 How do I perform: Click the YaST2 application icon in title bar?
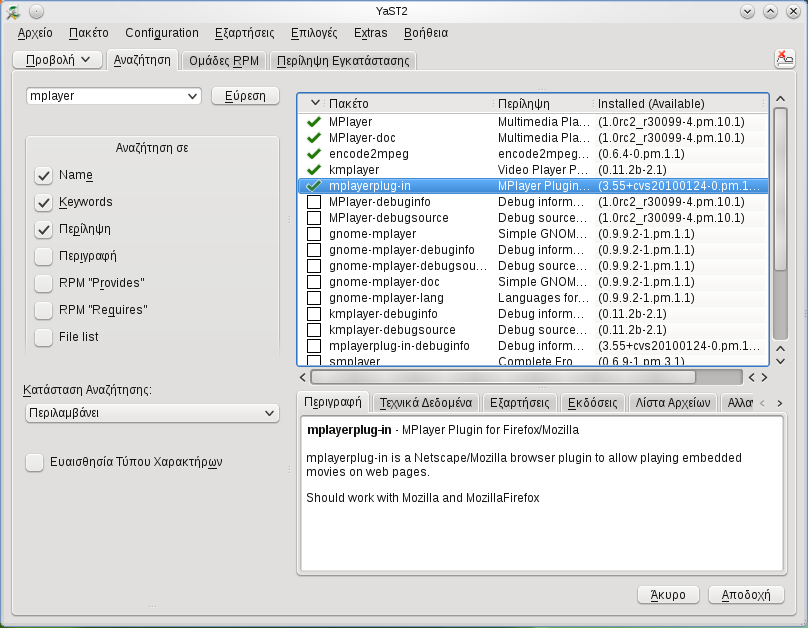(x=12, y=11)
